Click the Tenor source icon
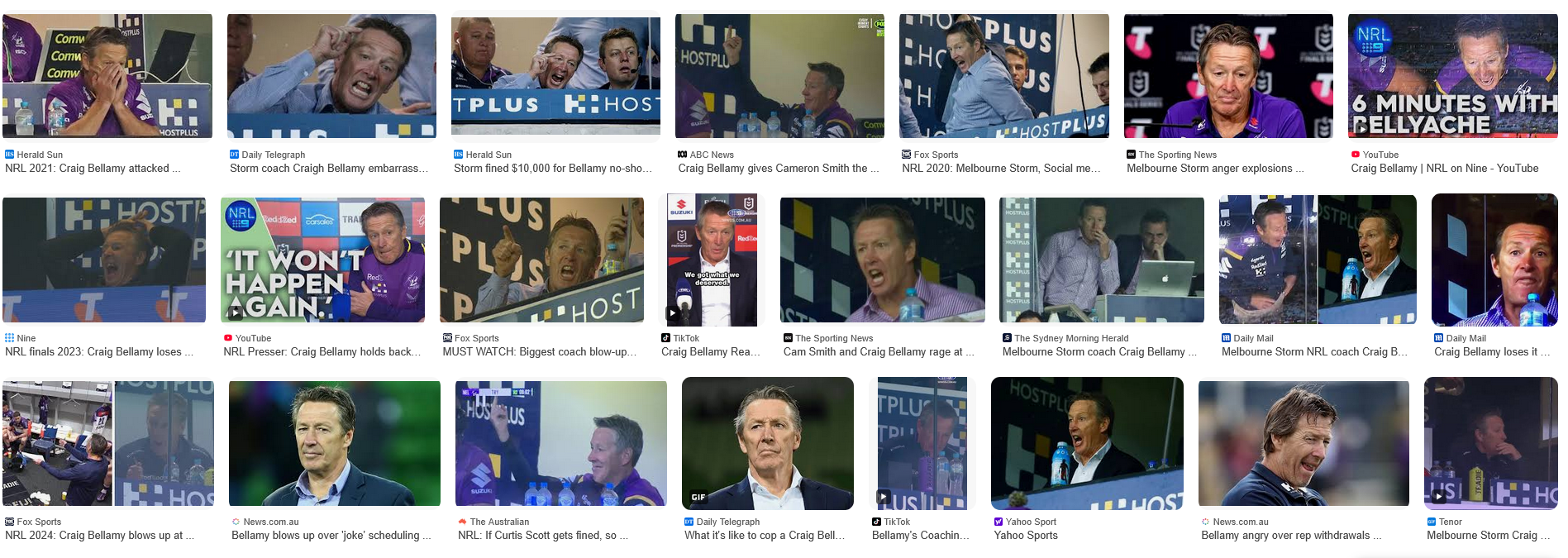The width and height of the screenshot is (1568, 558). tap(1432, 522)
